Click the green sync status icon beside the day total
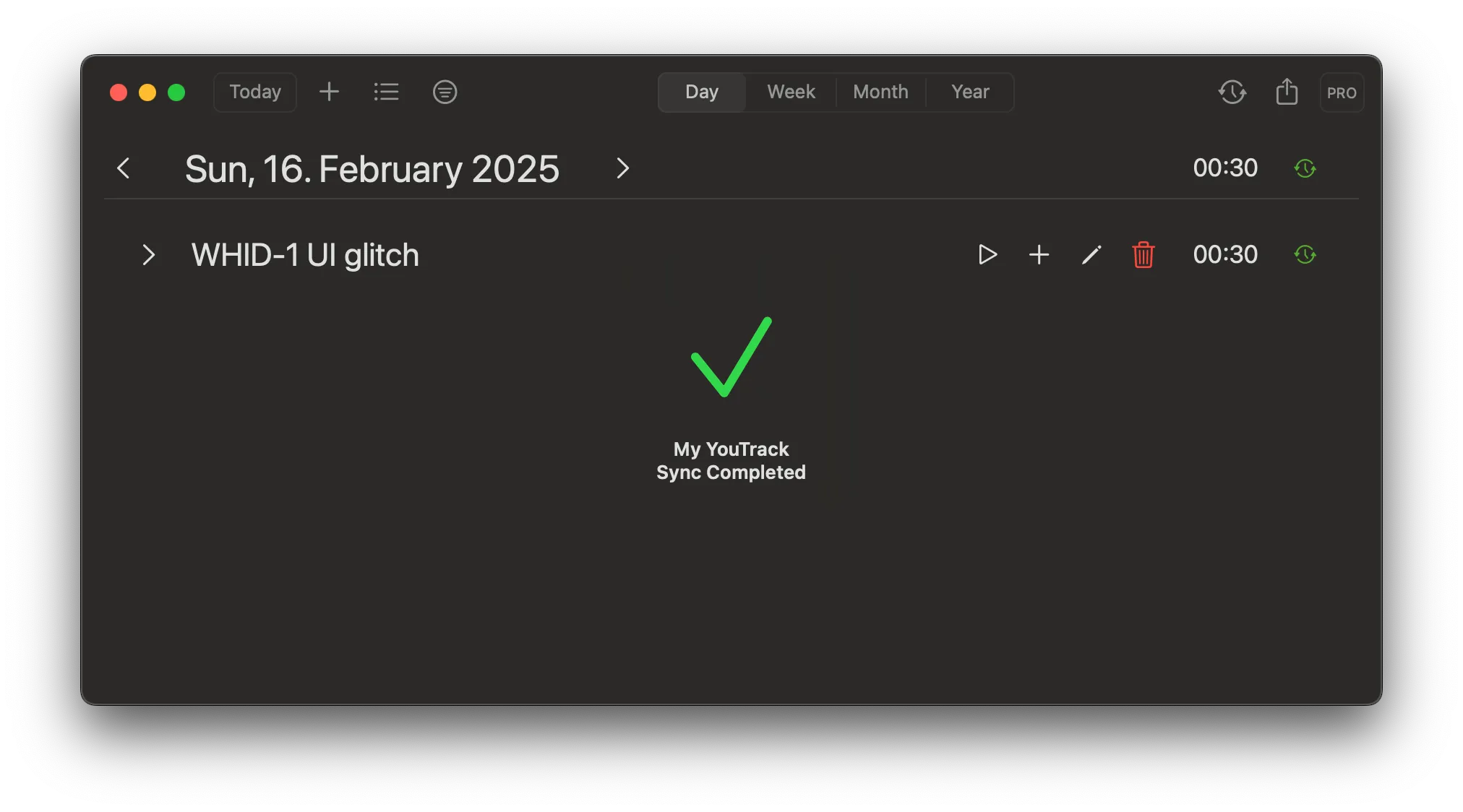The height and width of the screenshot is (812, 1463). (x=1305, y=168)
